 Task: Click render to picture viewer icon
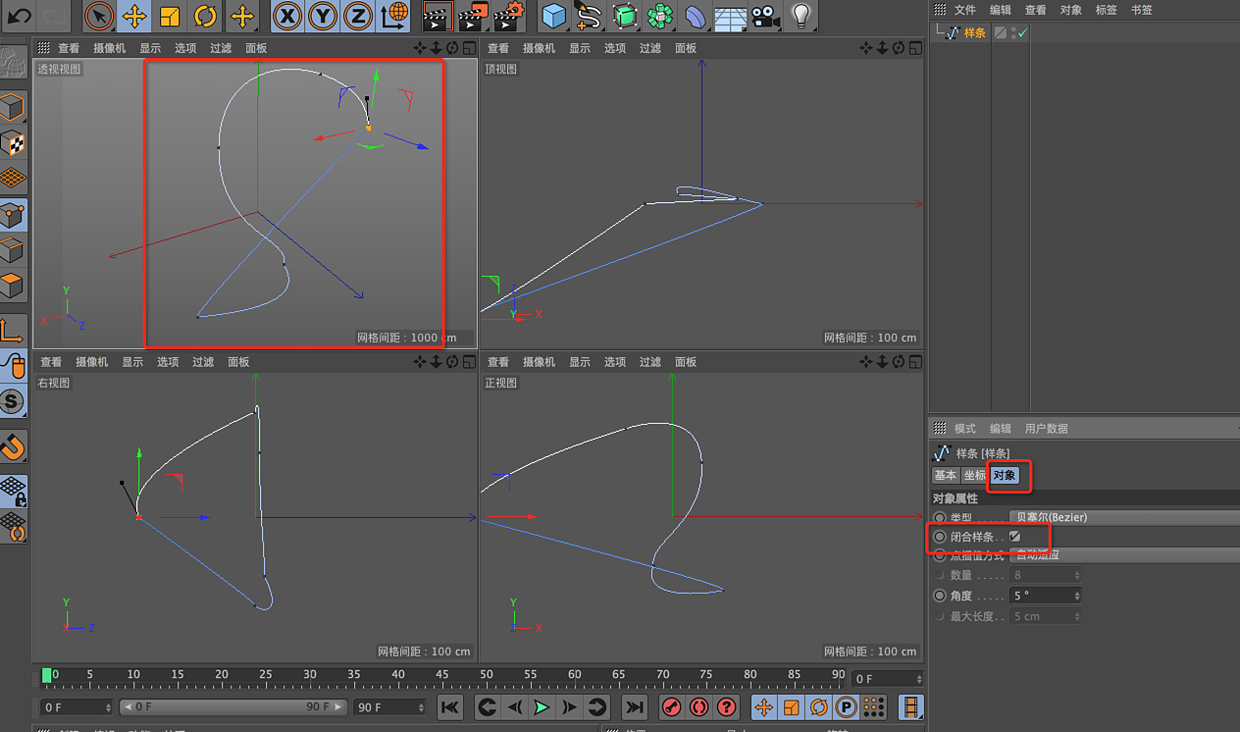tap(472, 15)
